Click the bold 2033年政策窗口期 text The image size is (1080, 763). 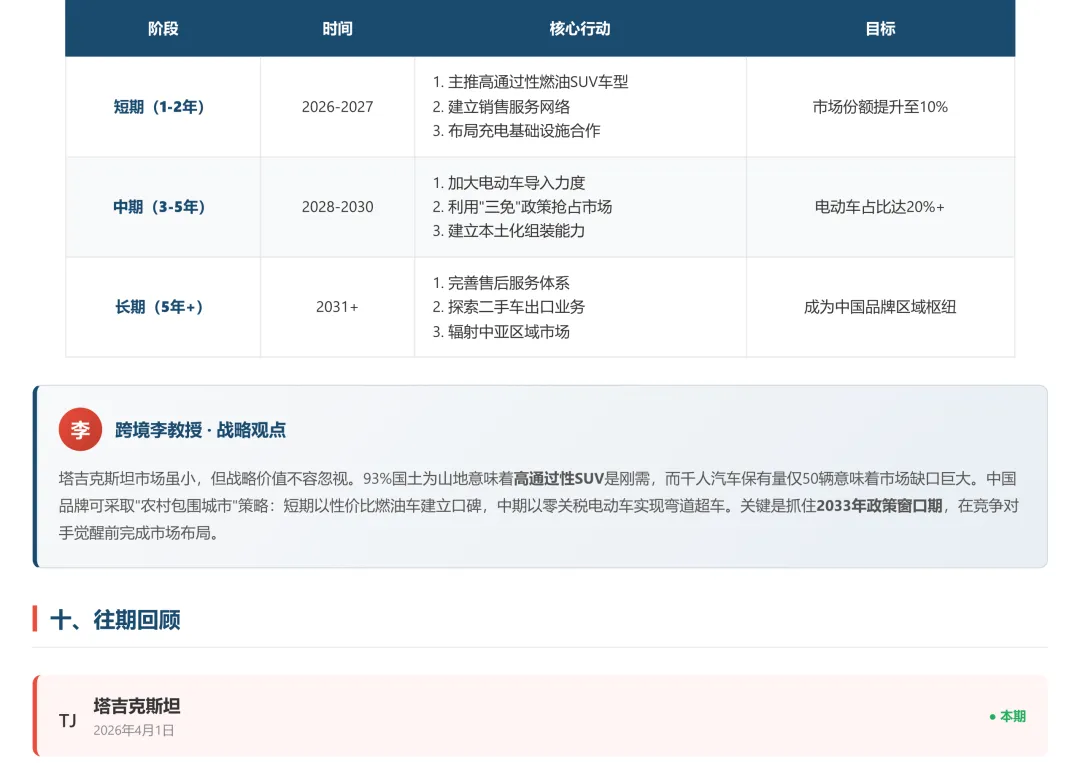pyautogui.click(x=880, y=505)
